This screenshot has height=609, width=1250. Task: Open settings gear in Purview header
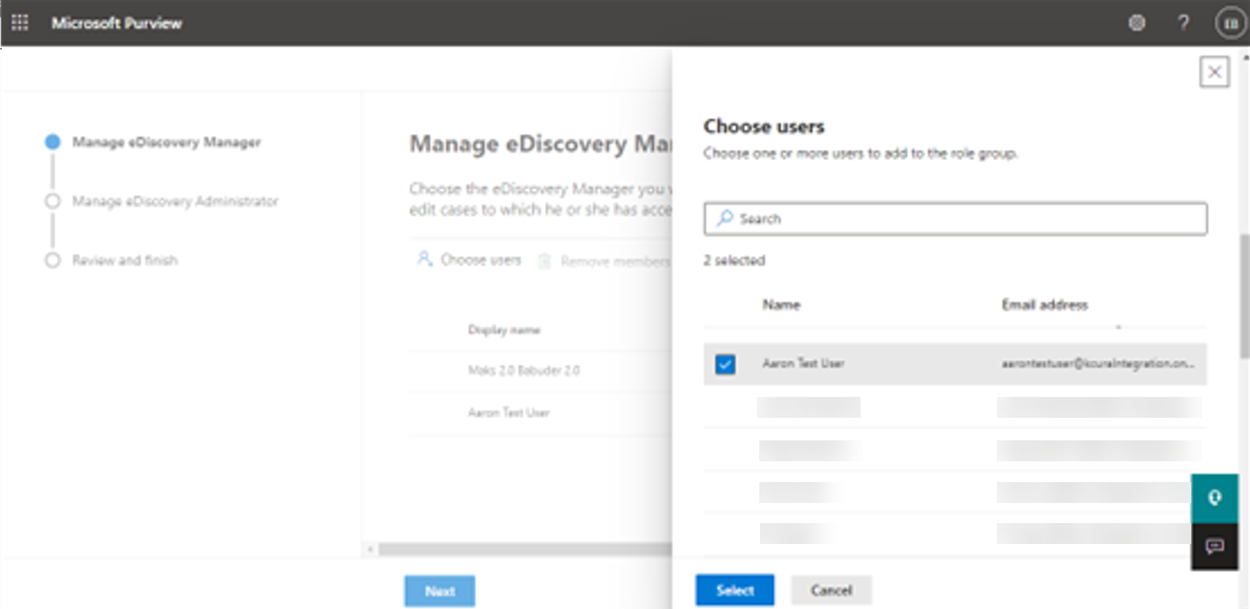[x=1137, y=22]
